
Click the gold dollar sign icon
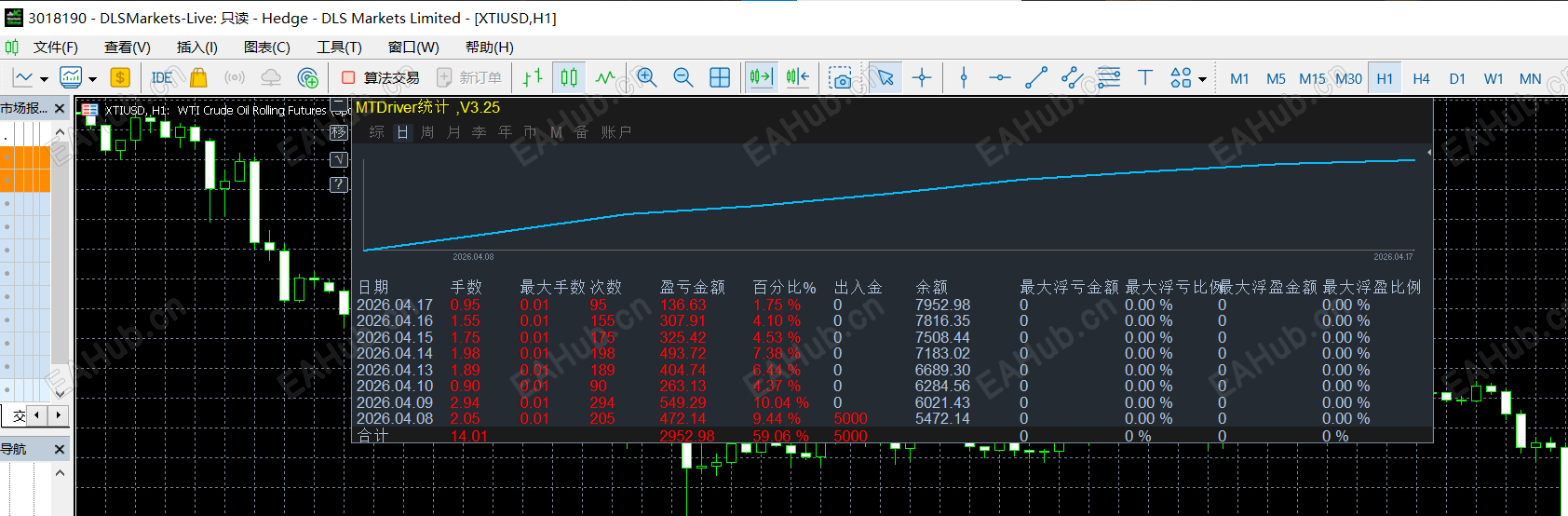click(120, 78)
